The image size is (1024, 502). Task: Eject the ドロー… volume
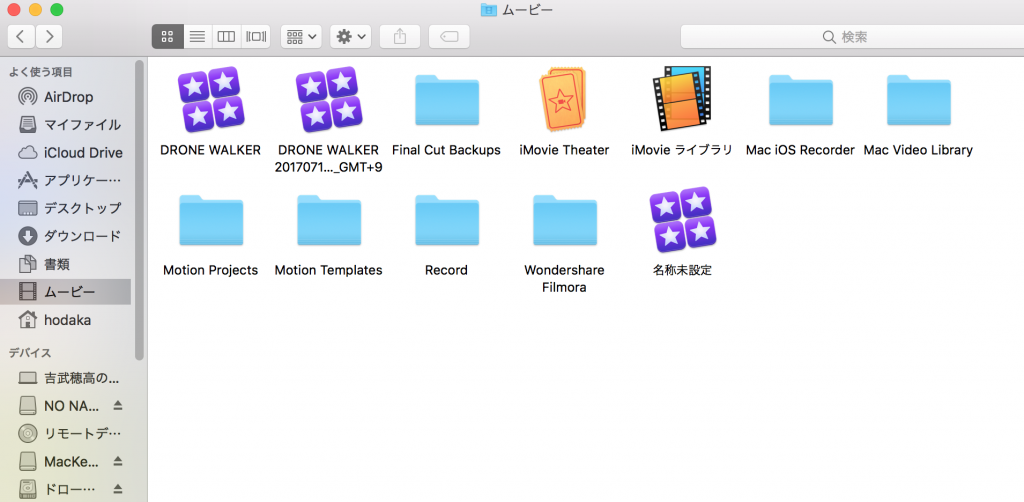pyautogui.click(x=118, y=488)
